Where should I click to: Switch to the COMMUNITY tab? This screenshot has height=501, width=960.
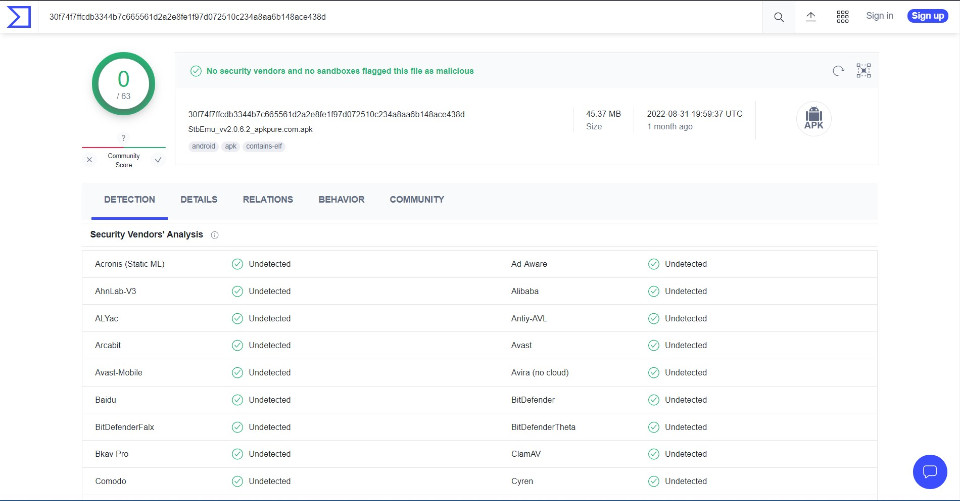coord(417,200)
